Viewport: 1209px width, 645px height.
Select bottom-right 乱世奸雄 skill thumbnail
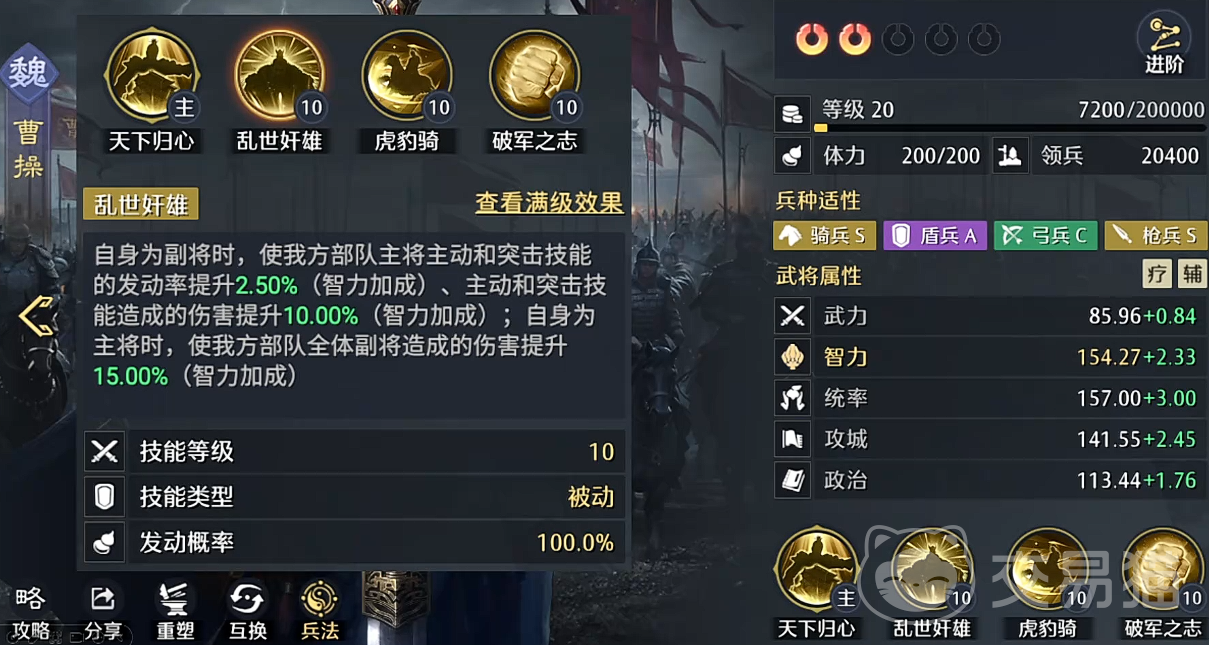coord(931,582)
